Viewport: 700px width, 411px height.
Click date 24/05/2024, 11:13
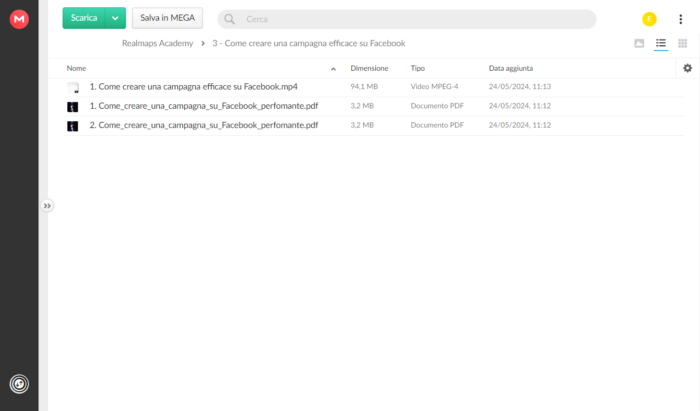(x=520, y=87)
